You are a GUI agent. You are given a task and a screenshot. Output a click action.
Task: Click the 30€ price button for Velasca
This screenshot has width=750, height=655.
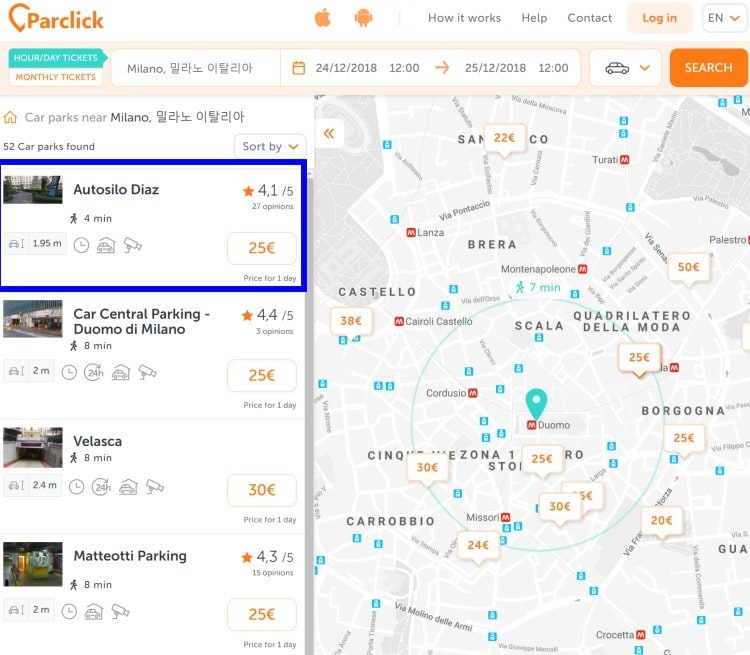[262, 490]
